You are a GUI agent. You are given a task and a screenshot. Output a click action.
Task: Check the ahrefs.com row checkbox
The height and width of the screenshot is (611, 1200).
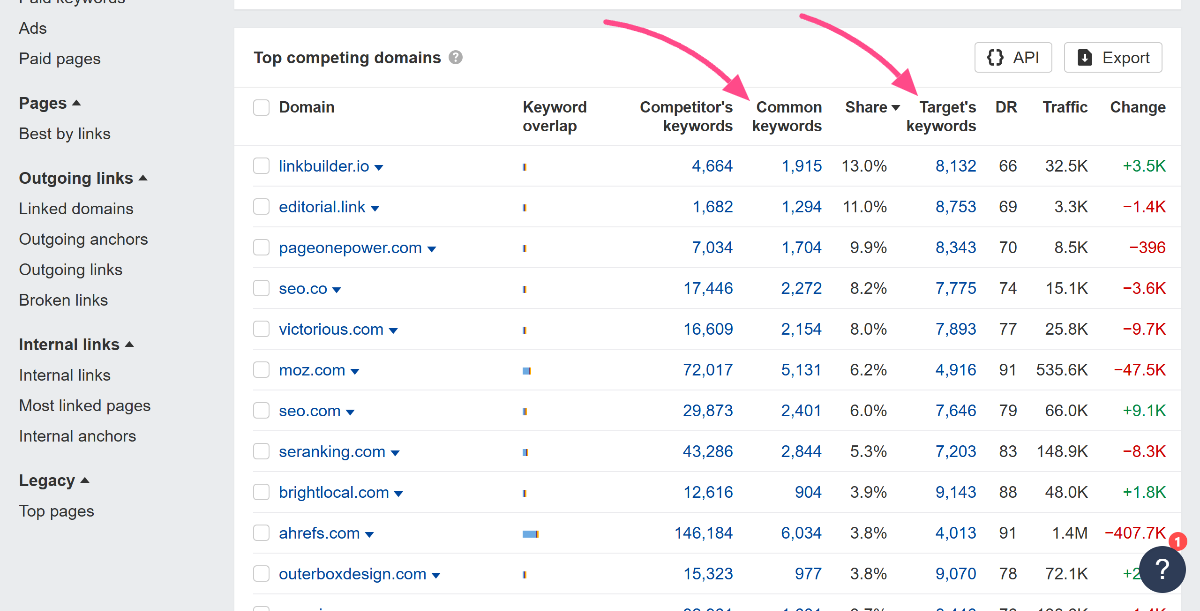coord(262,533)
